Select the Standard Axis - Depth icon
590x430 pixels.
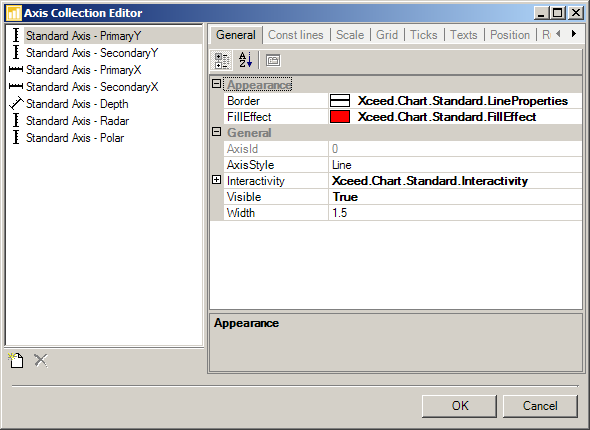16,104
